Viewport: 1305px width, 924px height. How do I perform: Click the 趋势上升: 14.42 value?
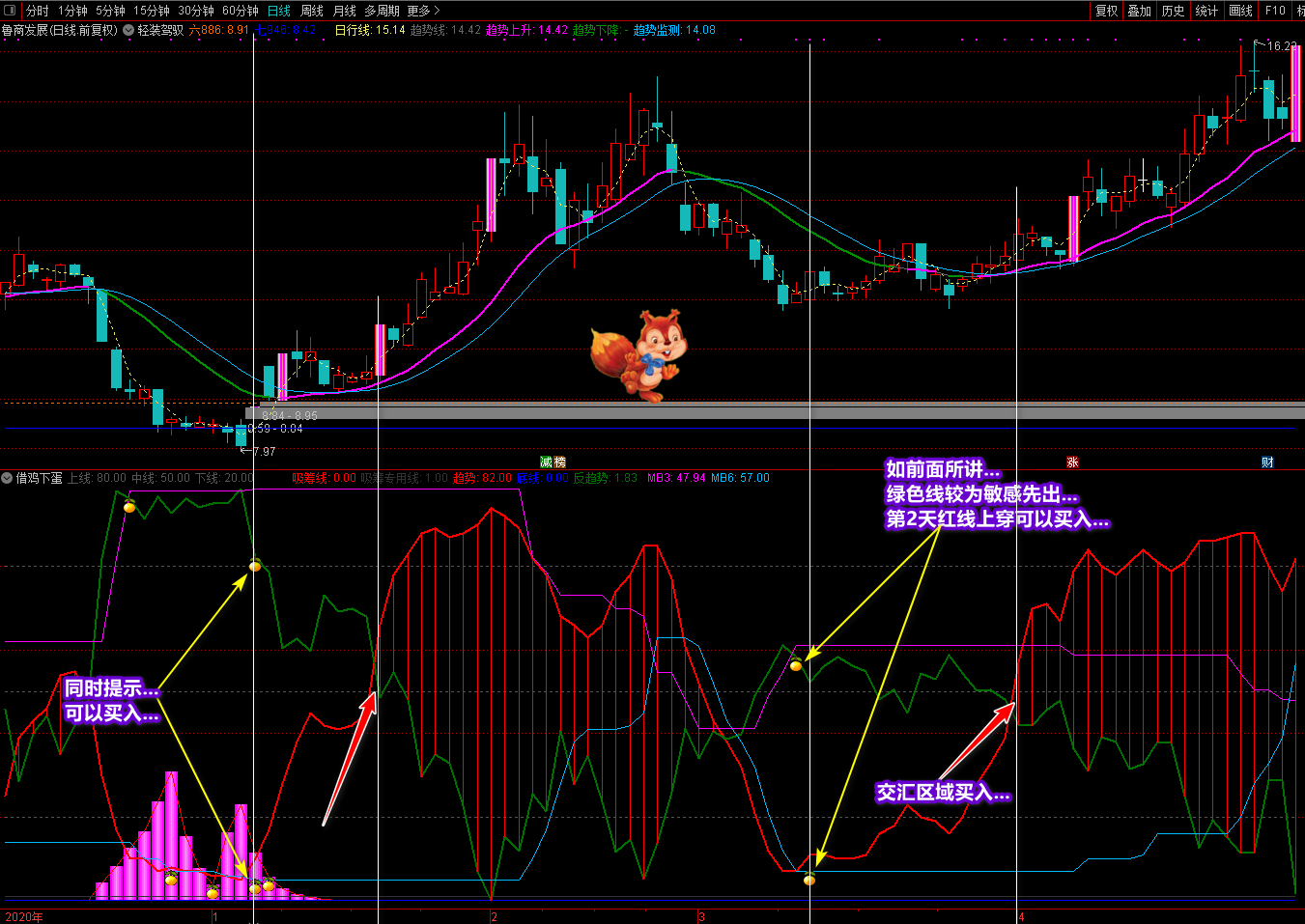526,30
